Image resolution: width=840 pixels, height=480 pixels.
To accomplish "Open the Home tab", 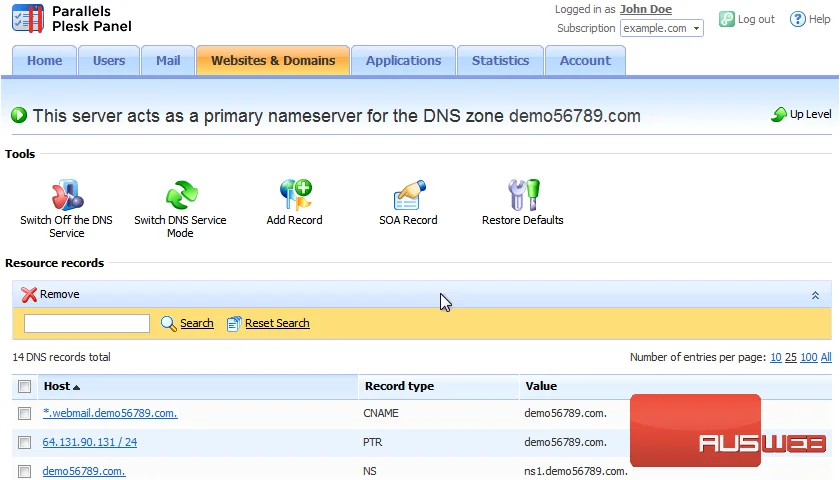I will (x=45, y=61).
